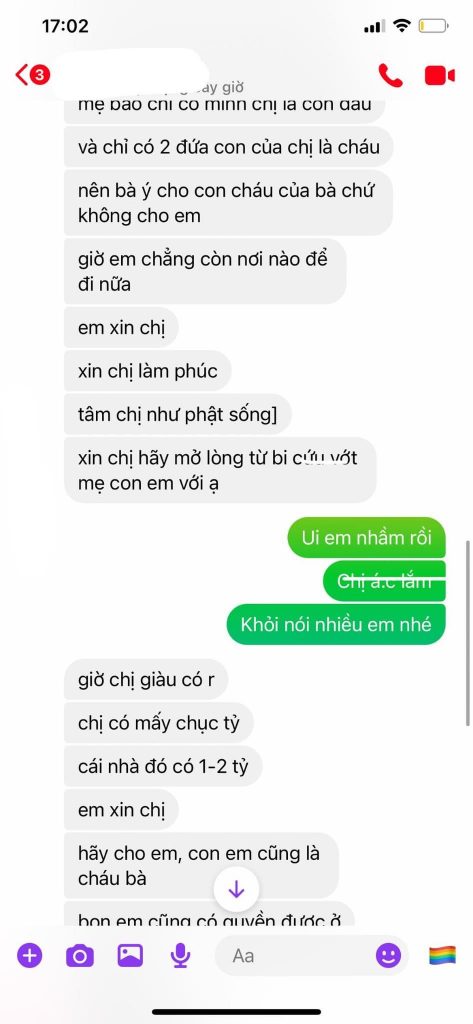Tap the "cái nhà đó có 1-2 tỷ" message
Screen dimensions: 473x1024
163,766
